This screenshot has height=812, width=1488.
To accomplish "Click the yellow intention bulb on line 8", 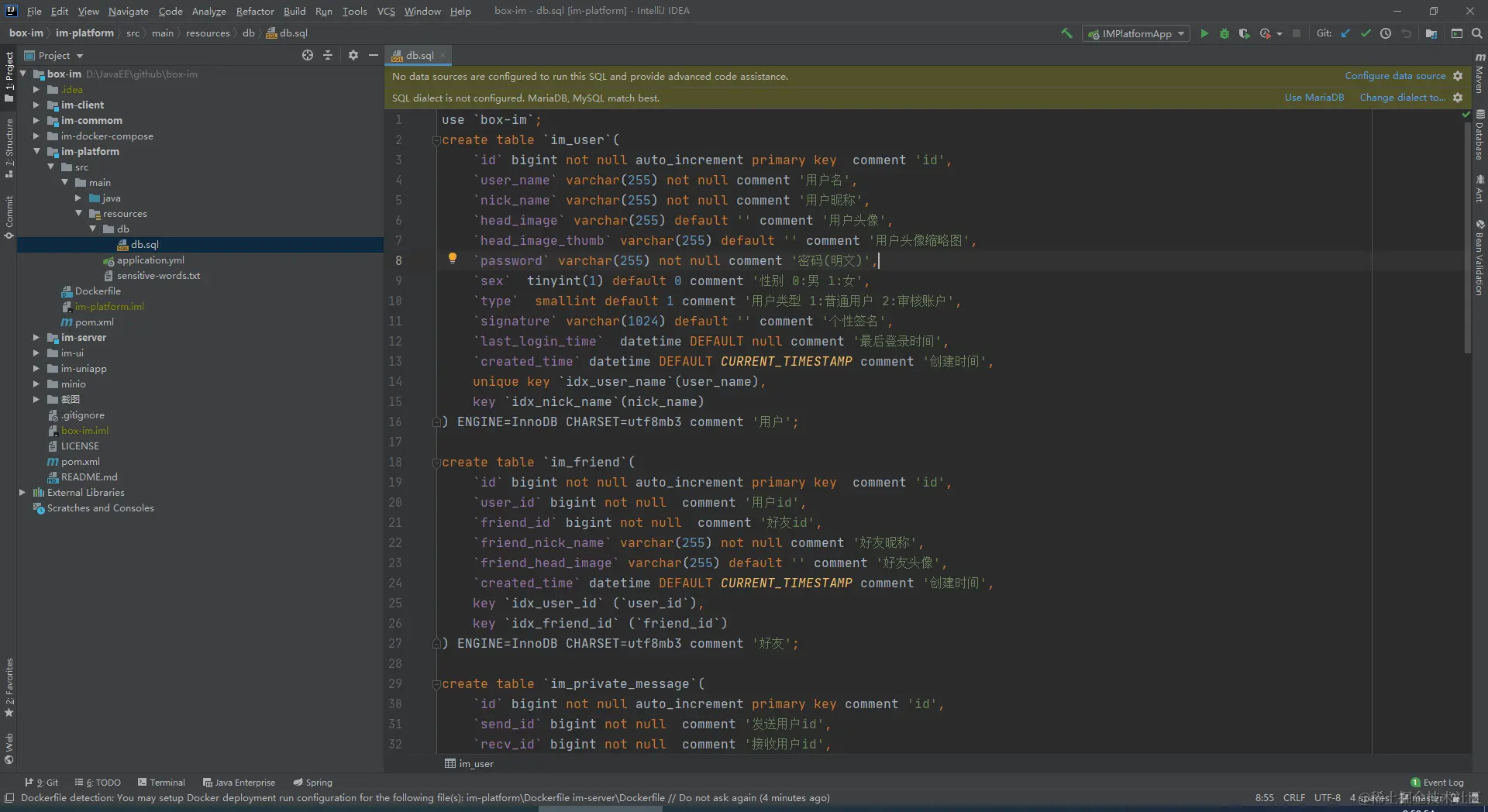I will click(453, 258).
